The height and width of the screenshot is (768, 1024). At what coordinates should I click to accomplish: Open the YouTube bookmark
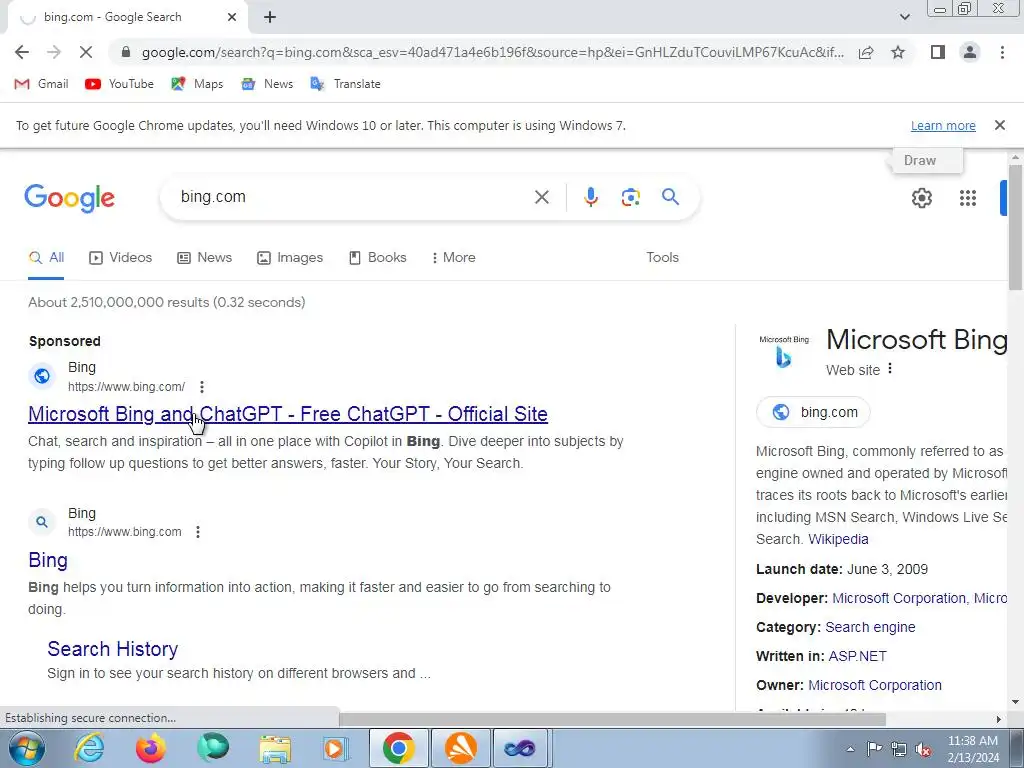[x=120, y=84]
